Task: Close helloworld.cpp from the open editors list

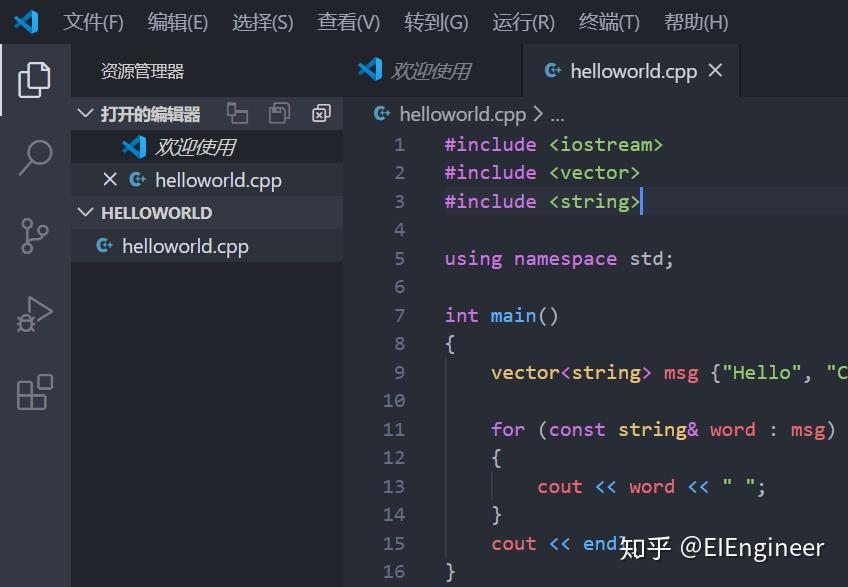Action: point(109,181)
